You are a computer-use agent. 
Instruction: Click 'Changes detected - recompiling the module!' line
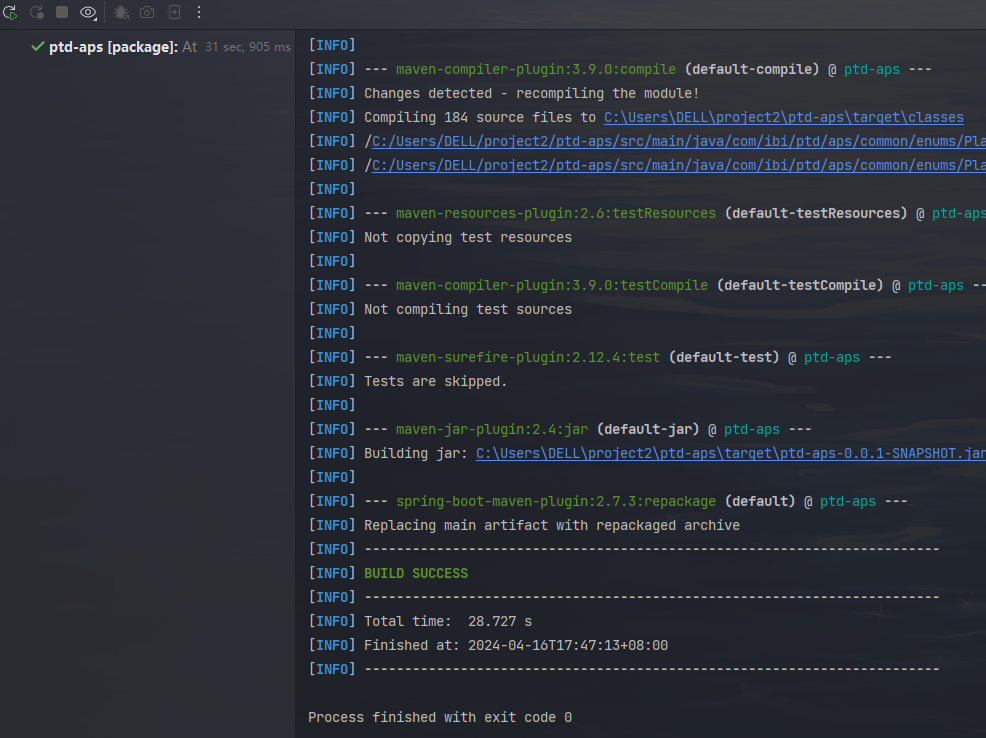531,94
